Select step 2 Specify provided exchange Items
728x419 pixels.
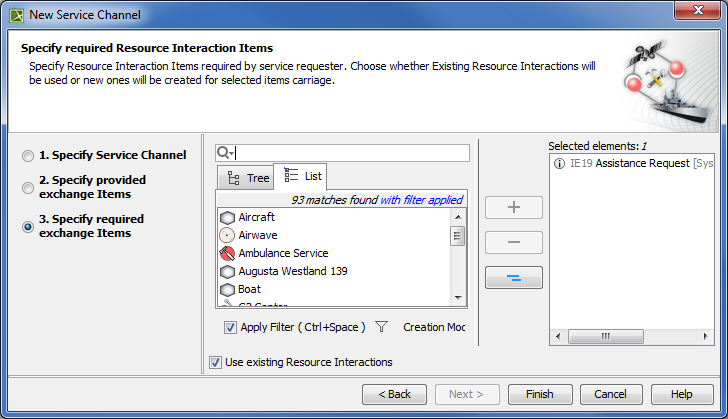28,188
